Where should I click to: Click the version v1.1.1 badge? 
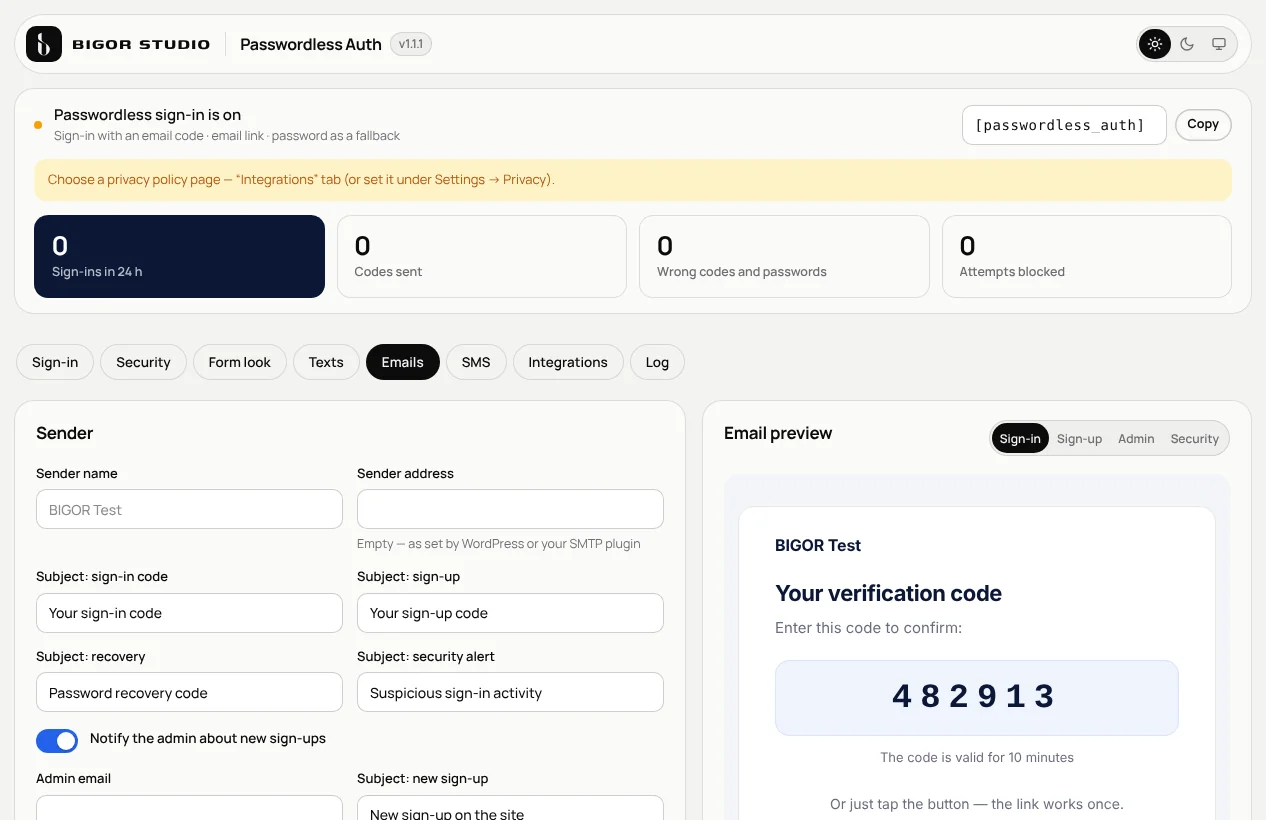click(x=411, y=44)
